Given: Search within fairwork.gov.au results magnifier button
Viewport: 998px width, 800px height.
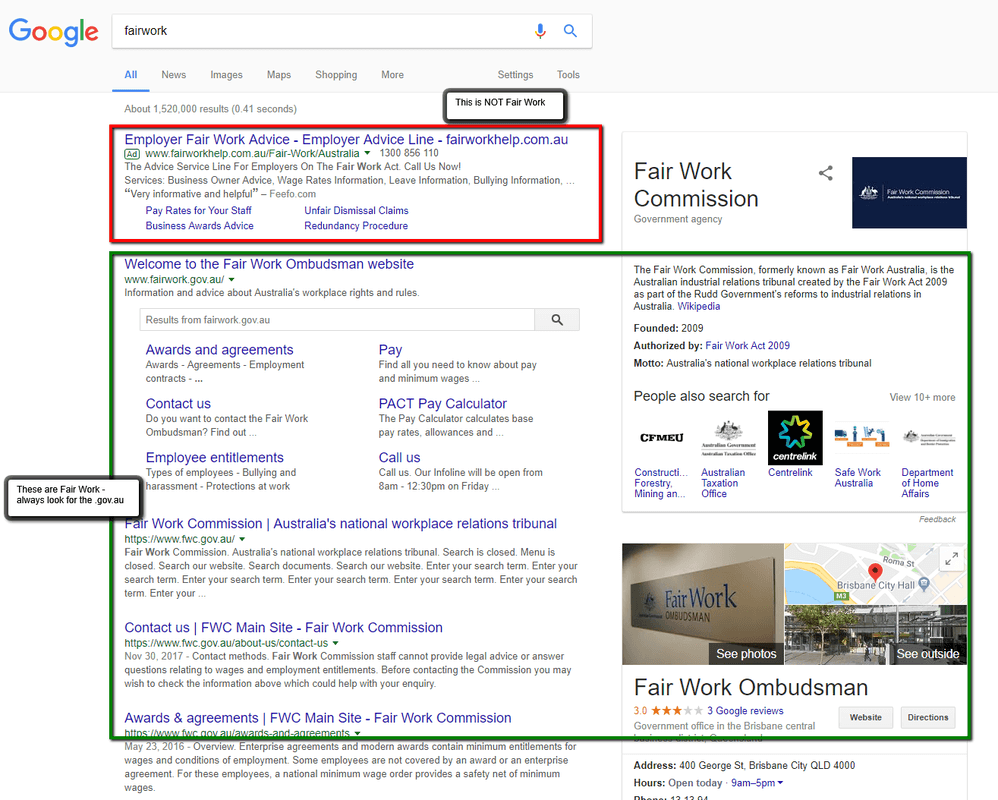Looking at the screenshot, I should point(557,319).
